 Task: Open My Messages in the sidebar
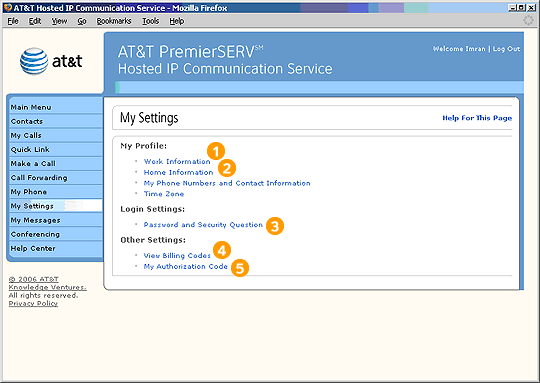click(56, 220)
